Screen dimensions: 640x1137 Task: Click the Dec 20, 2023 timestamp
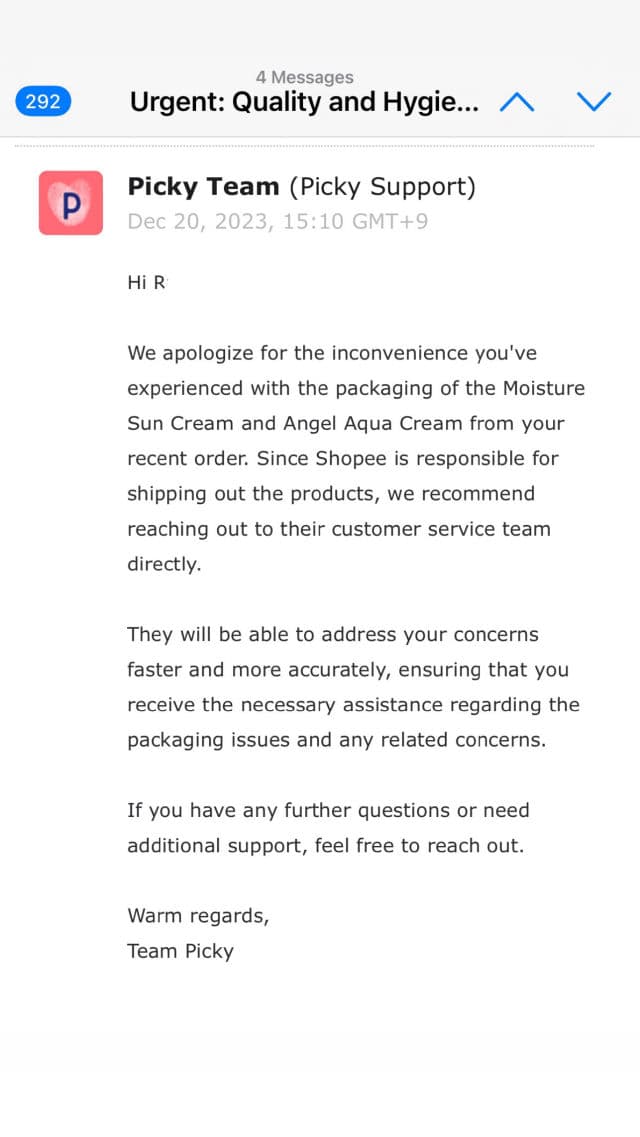click(x=277, y=221)
